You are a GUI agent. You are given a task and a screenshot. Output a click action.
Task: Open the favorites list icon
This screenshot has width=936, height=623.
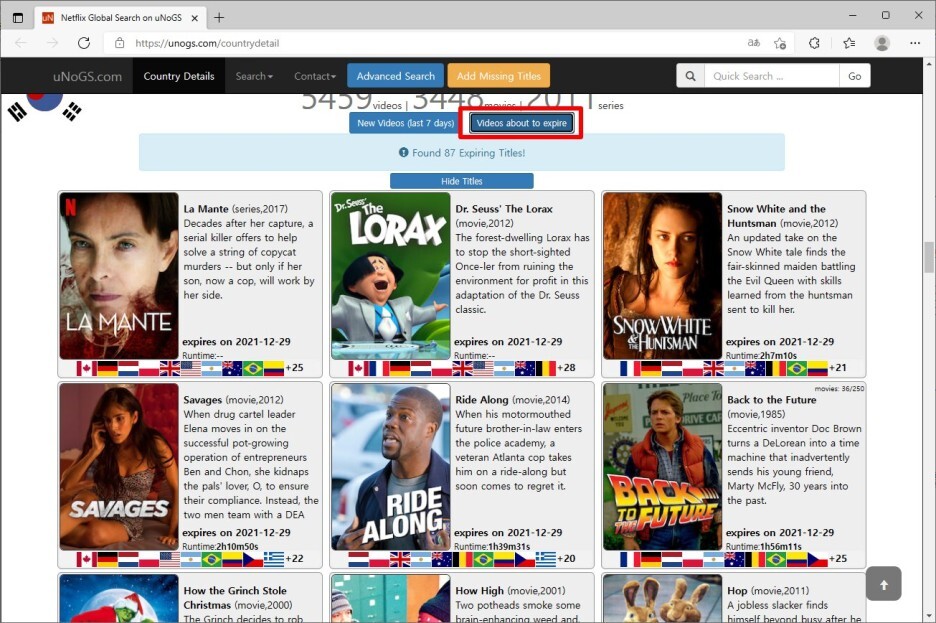pyautogui.click(x=849, y=43)
